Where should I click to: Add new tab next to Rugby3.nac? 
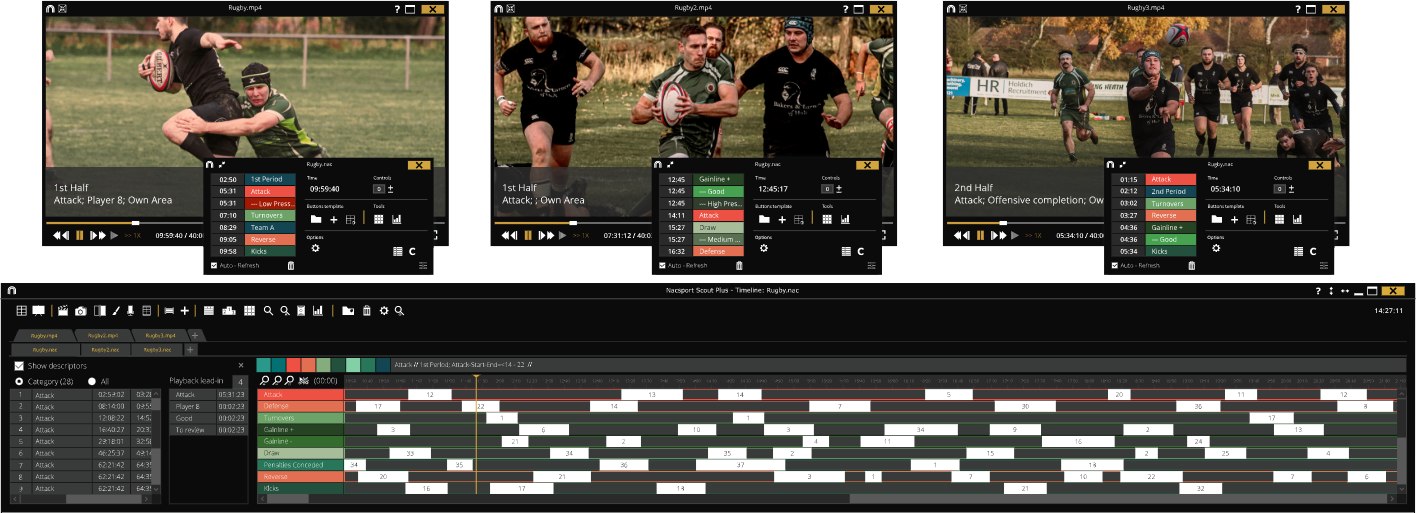[190, 350]
